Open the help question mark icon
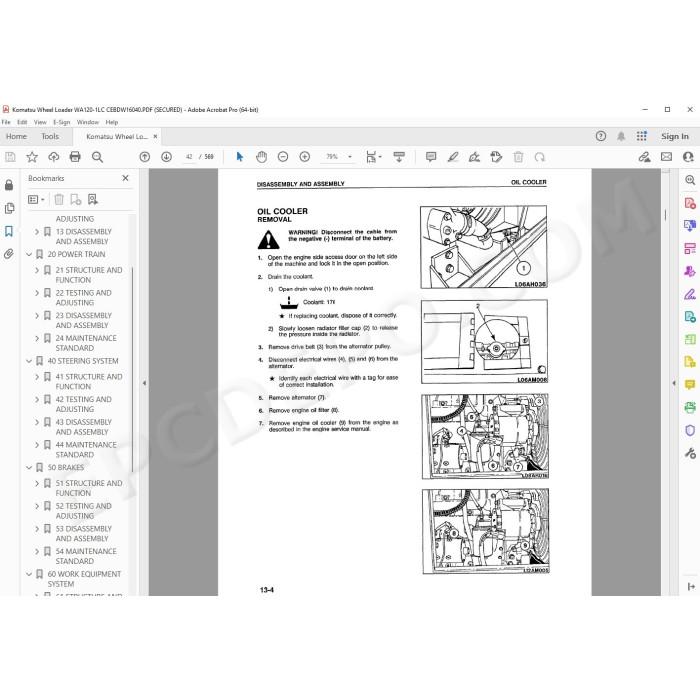700x700 pixels. tap(601, 136)
